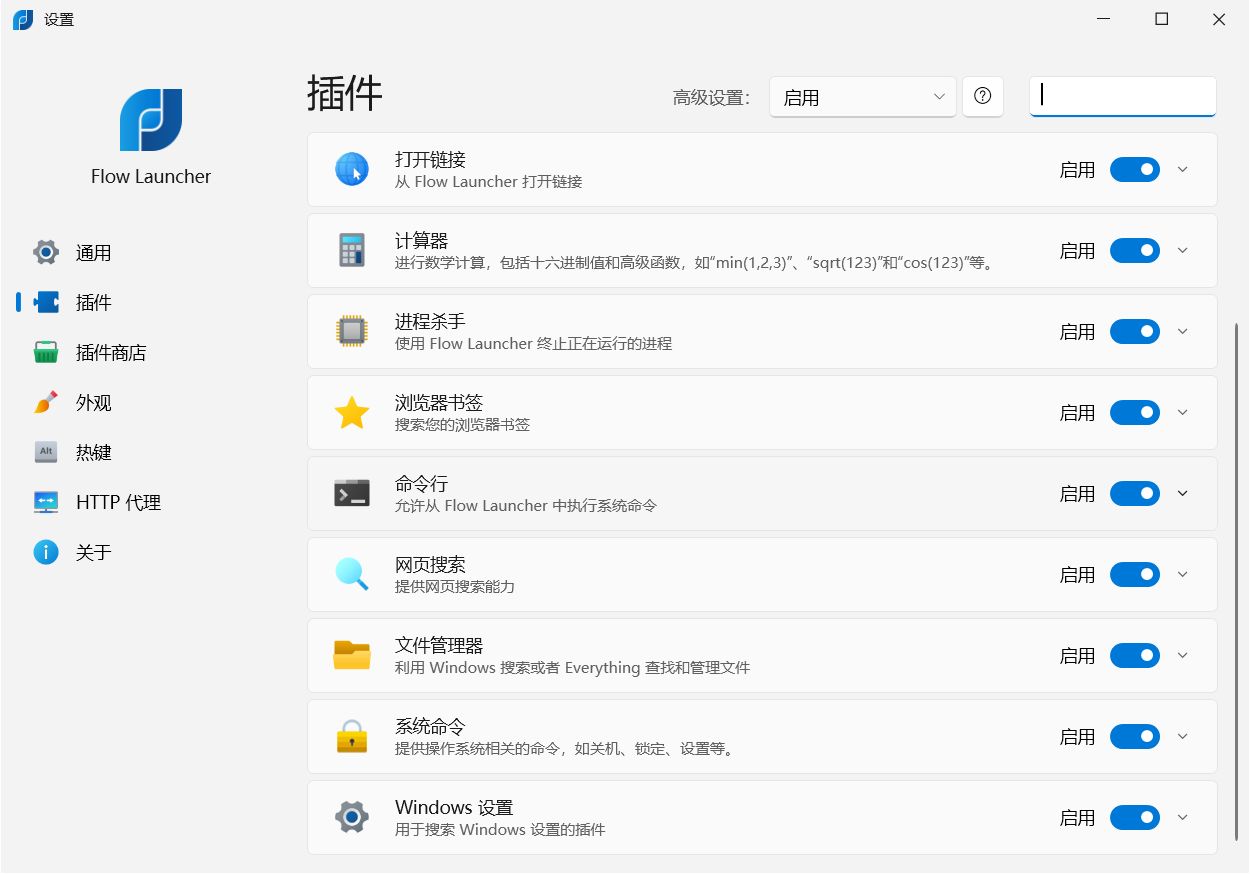1250x874 pixels.
Task: Expand the 计算器 plugin settings chevron
Action: pos(1183,251)
